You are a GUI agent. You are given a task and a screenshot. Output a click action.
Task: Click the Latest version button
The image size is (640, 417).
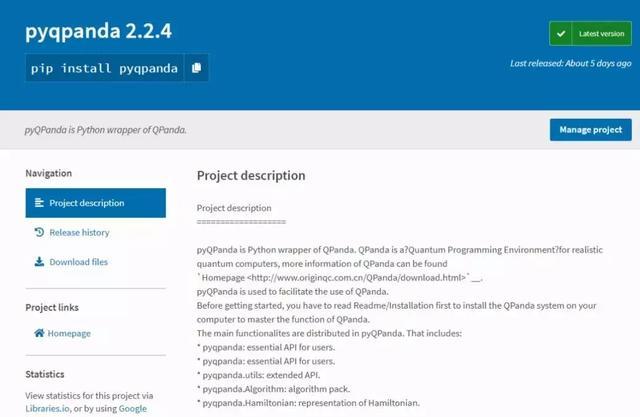(590, 34)
